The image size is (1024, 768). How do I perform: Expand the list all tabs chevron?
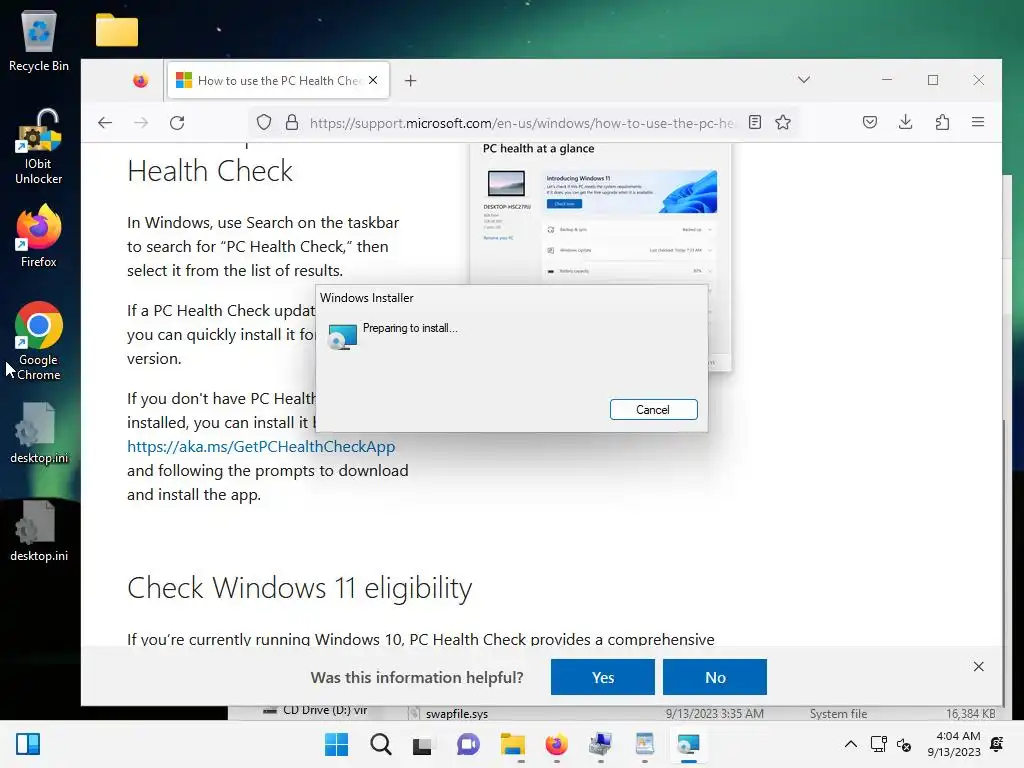(804, 80)
